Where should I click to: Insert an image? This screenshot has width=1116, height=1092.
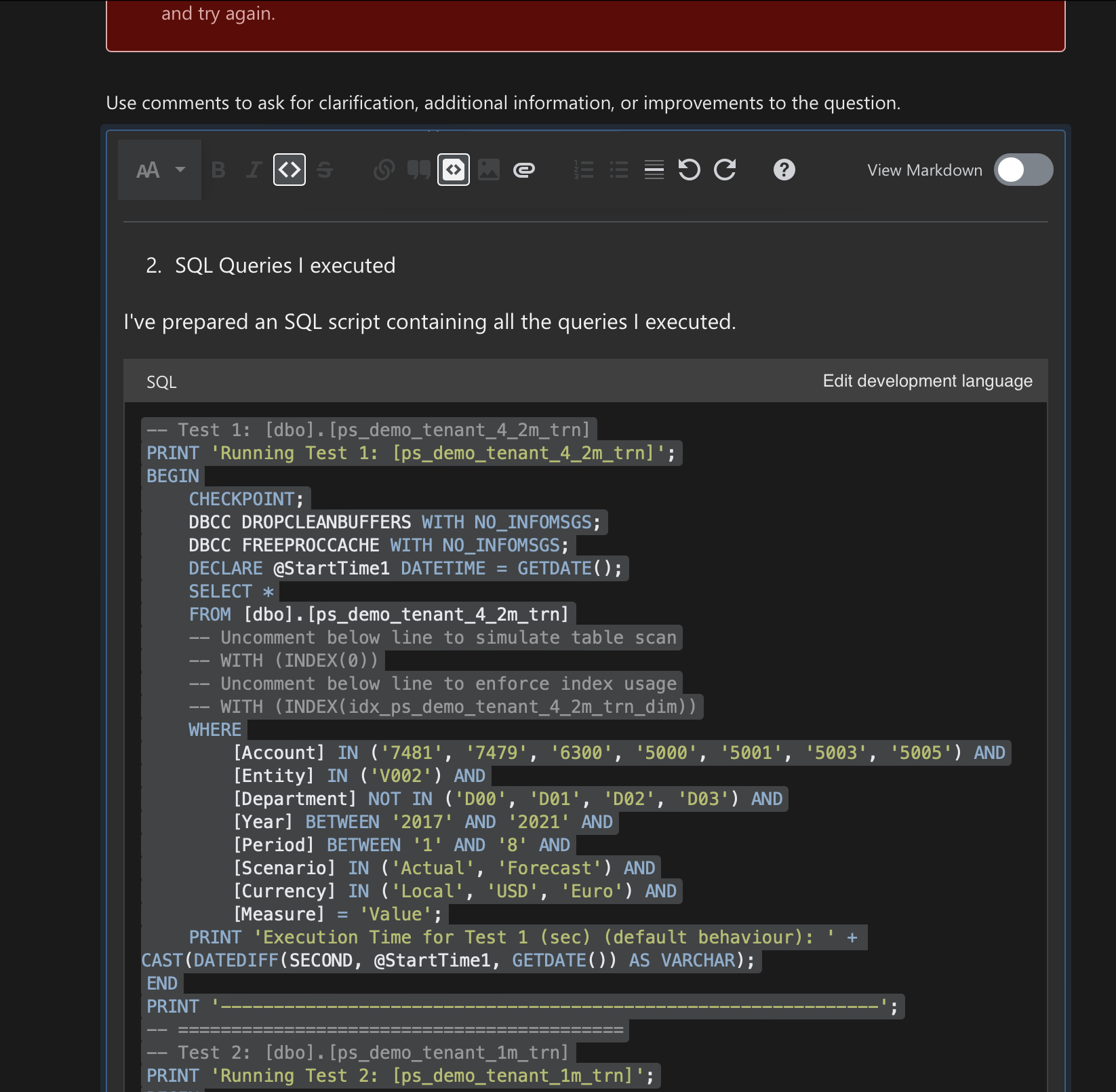pos(489,170)
